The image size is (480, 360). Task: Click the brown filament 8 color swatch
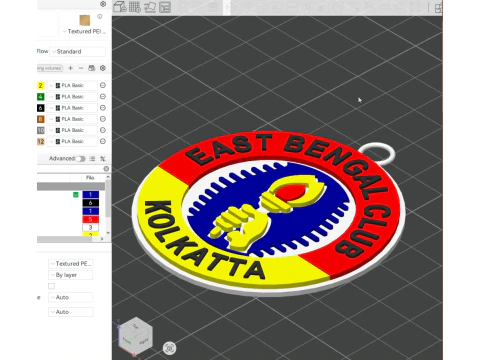point(40,119)
